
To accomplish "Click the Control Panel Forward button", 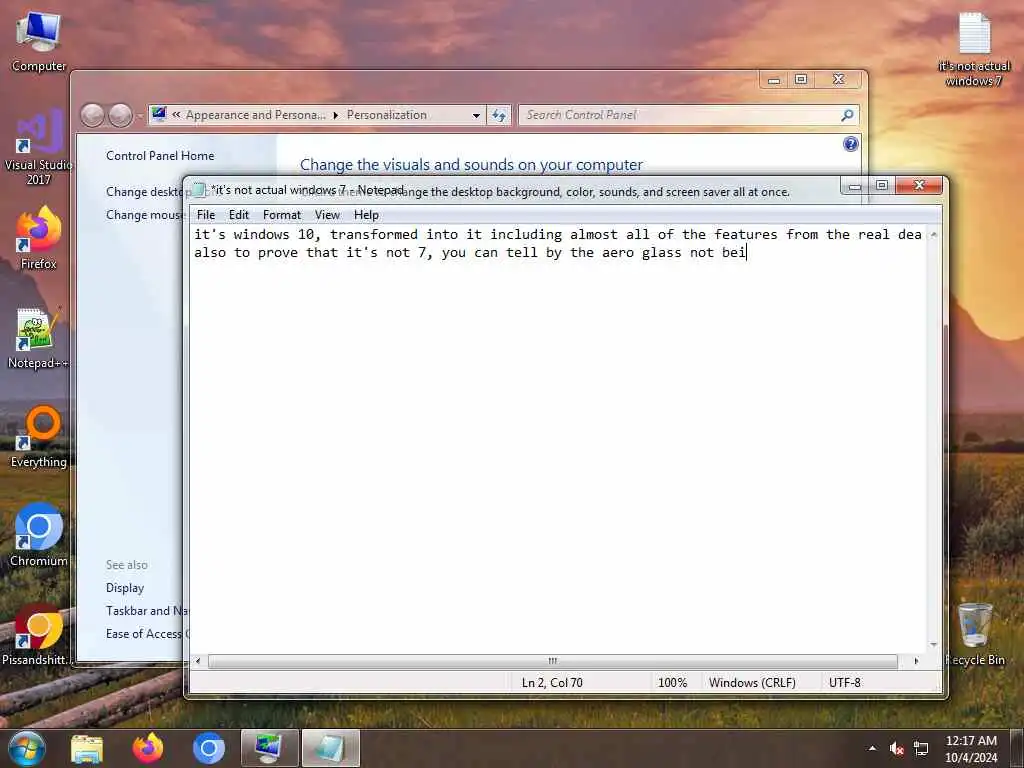I will (120, 116).
